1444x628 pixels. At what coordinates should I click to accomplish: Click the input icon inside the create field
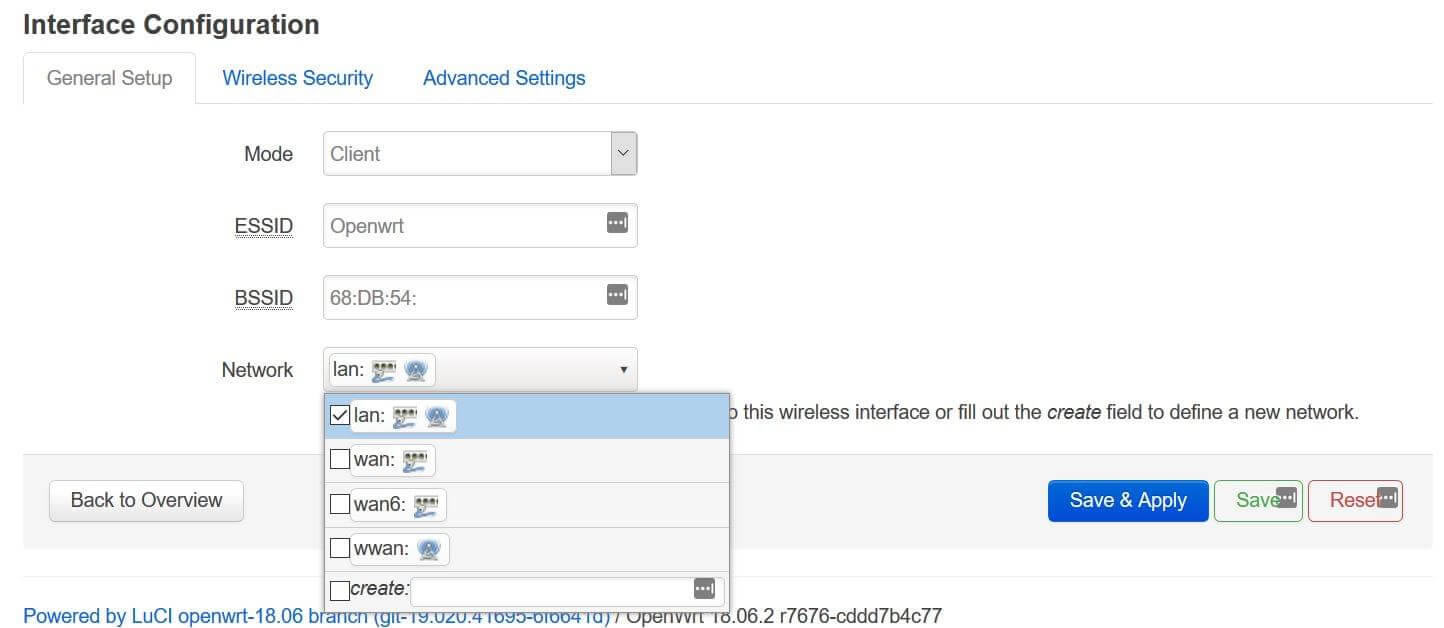pyautogui.click(x=703, y=590)
